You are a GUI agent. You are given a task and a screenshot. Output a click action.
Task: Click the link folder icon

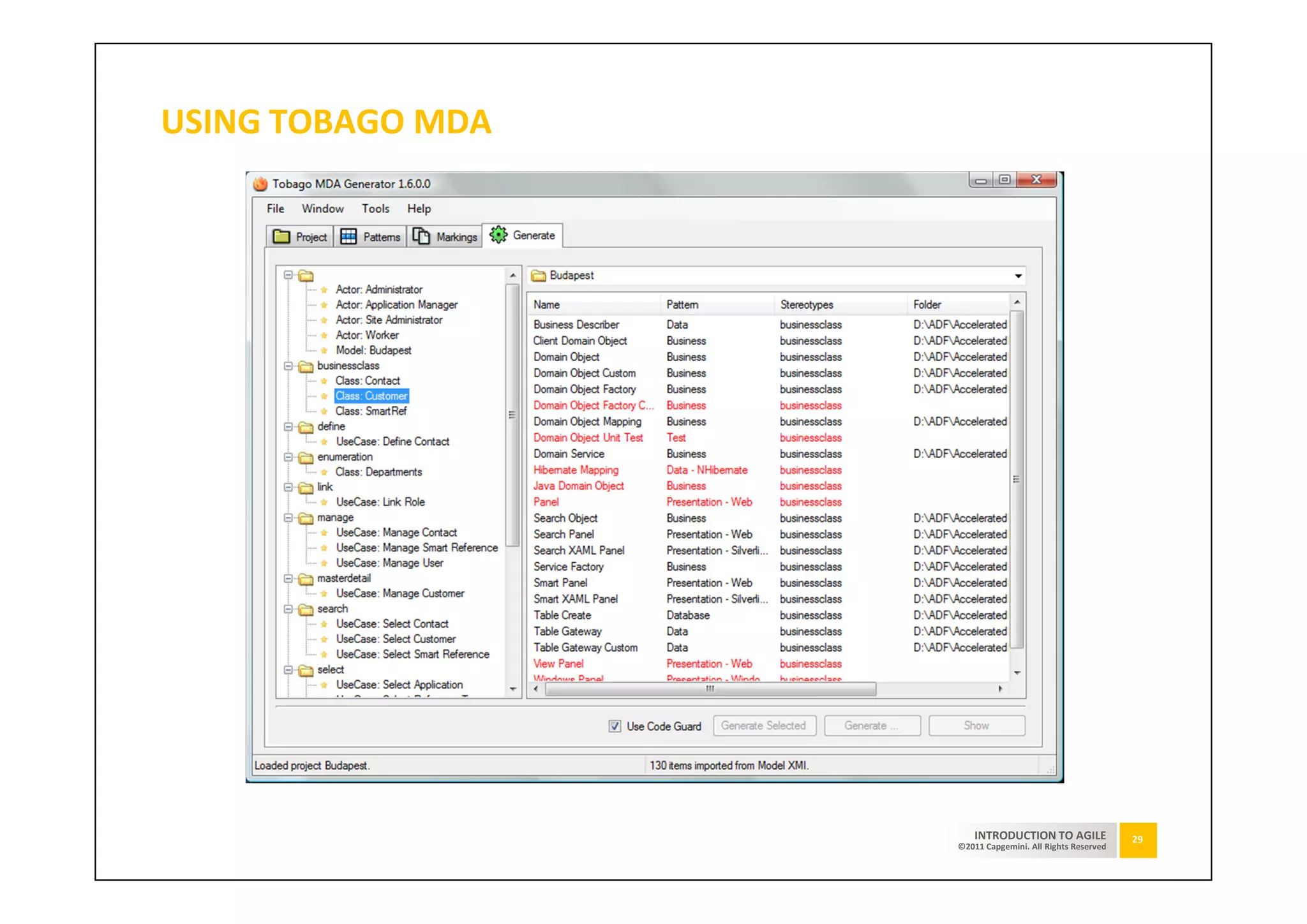306,488
